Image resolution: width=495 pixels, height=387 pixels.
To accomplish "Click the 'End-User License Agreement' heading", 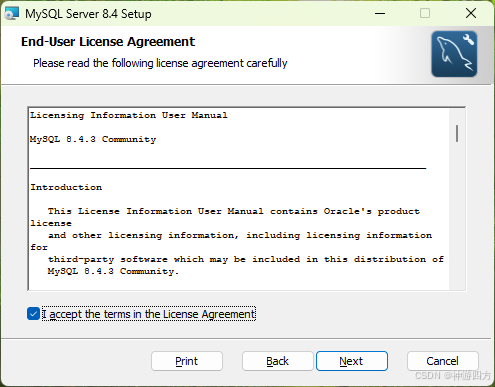I will pos(108,42).
